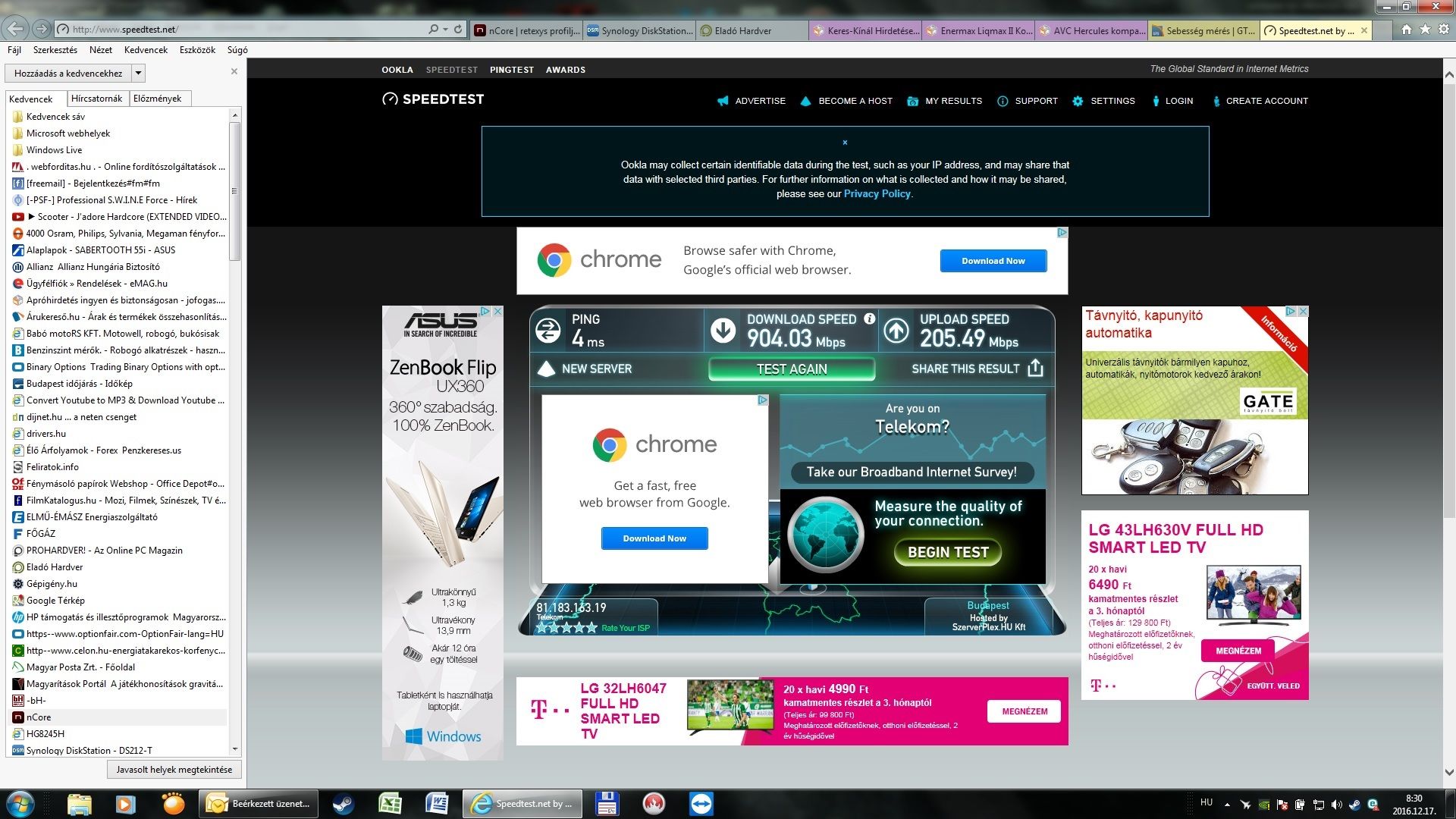Viewport: 1456px width, 819px height.
Task: Open Windows Start button
Action: coord(19,804)
